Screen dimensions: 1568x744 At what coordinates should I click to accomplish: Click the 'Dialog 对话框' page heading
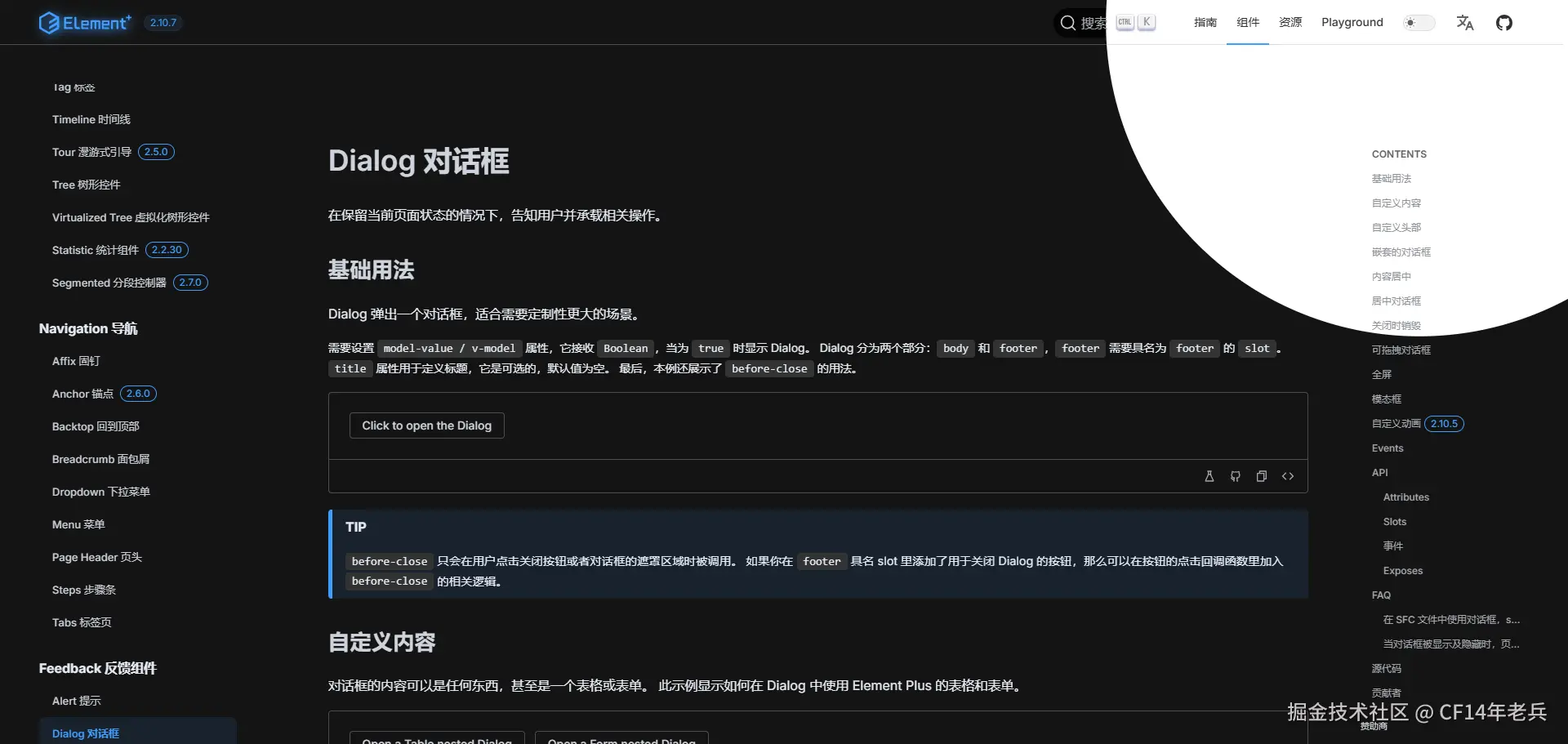[419, 161]
